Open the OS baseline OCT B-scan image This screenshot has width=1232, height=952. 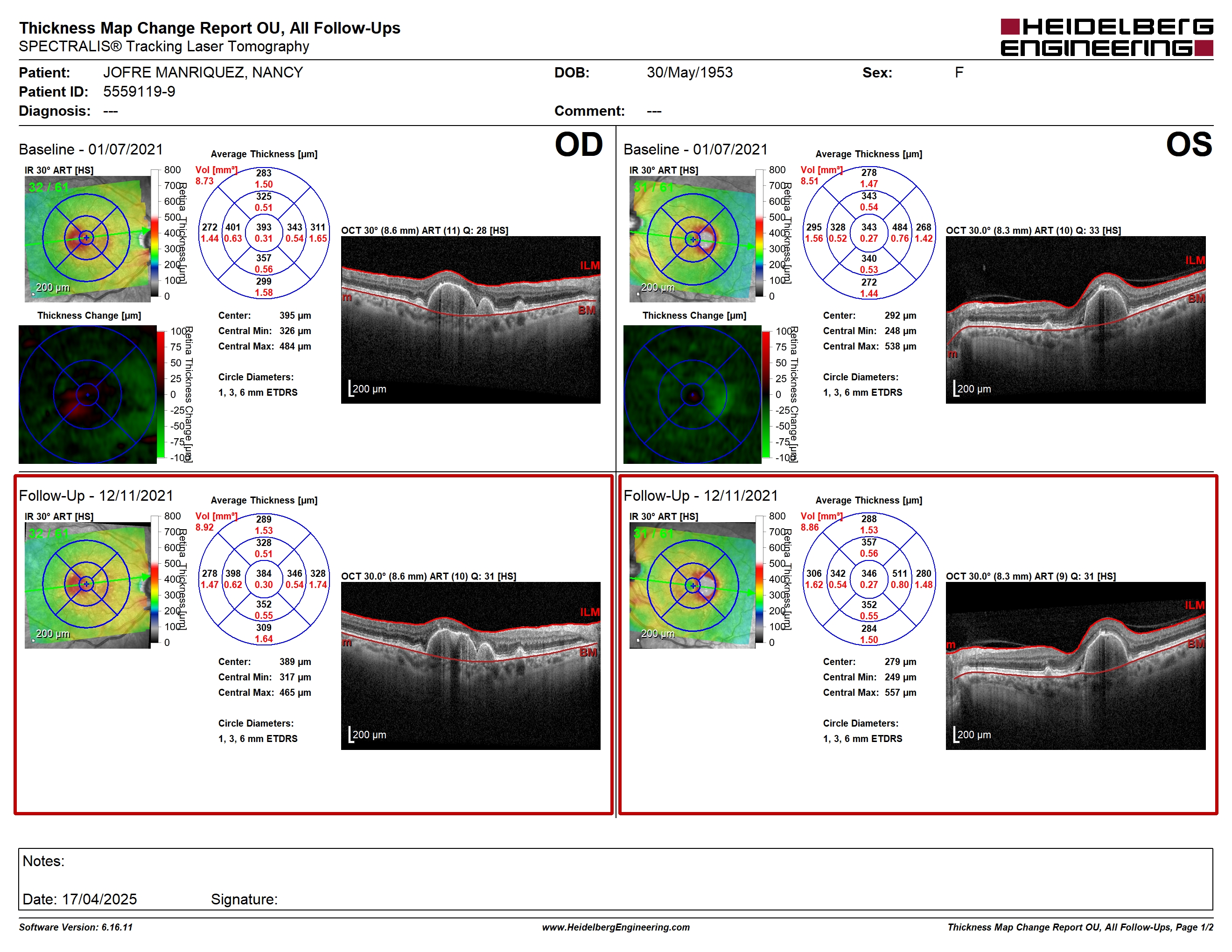[1075, 319]
